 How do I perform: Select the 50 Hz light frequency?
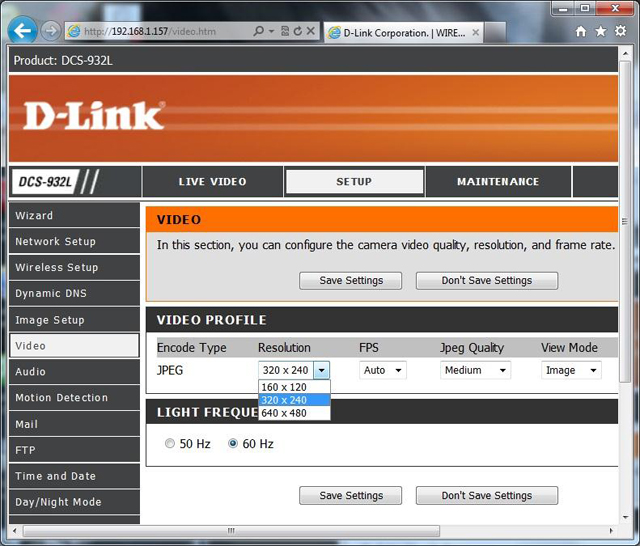pos(170,443)
